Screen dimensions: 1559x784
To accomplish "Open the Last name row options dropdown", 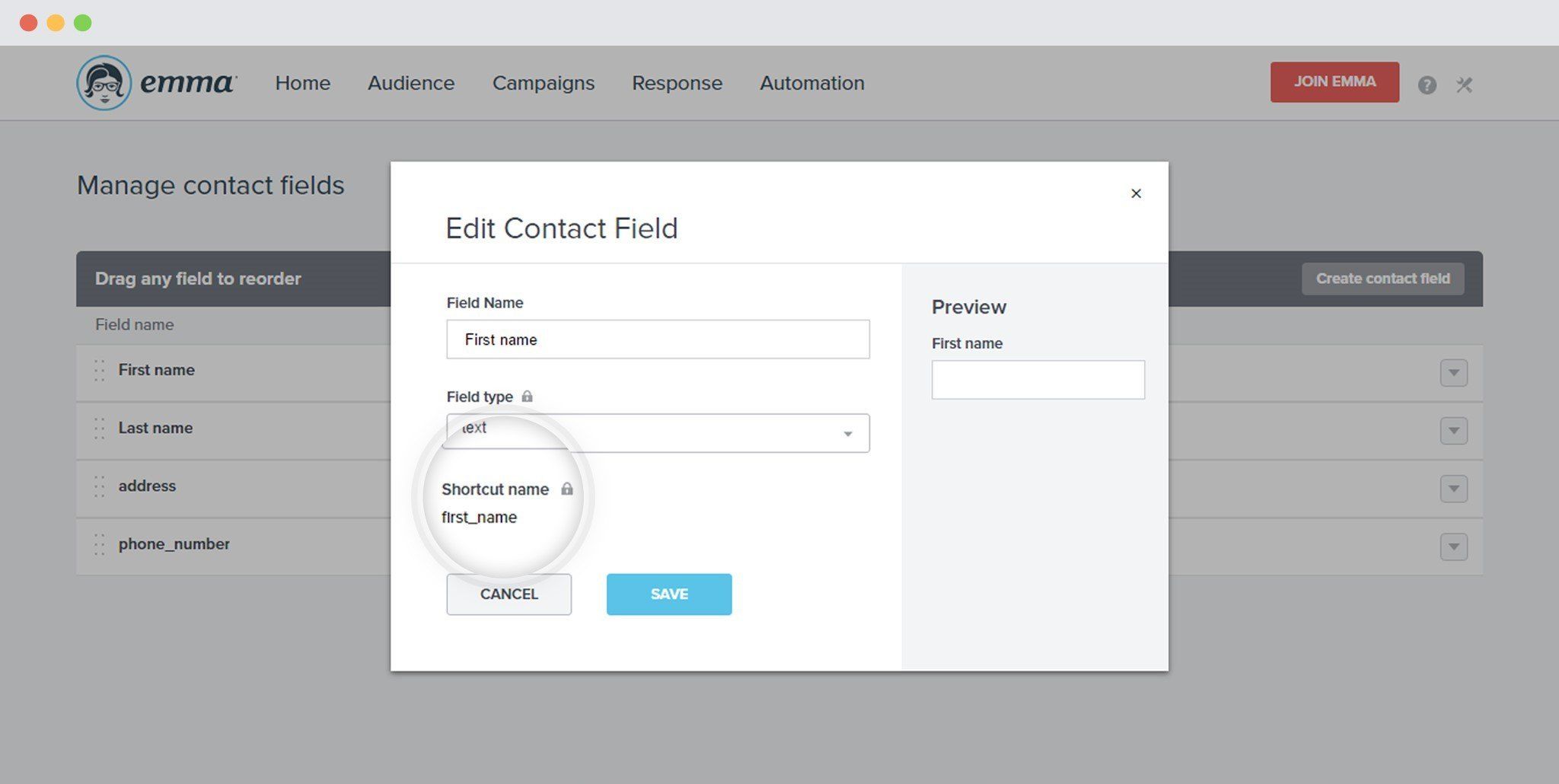I will coord(1453,431).
